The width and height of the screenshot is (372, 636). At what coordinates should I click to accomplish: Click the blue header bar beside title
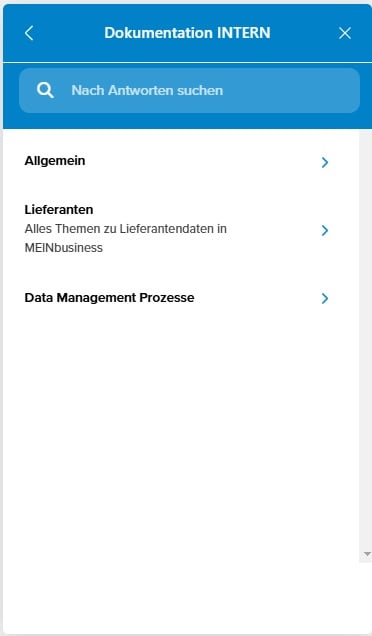pos(304,33)
